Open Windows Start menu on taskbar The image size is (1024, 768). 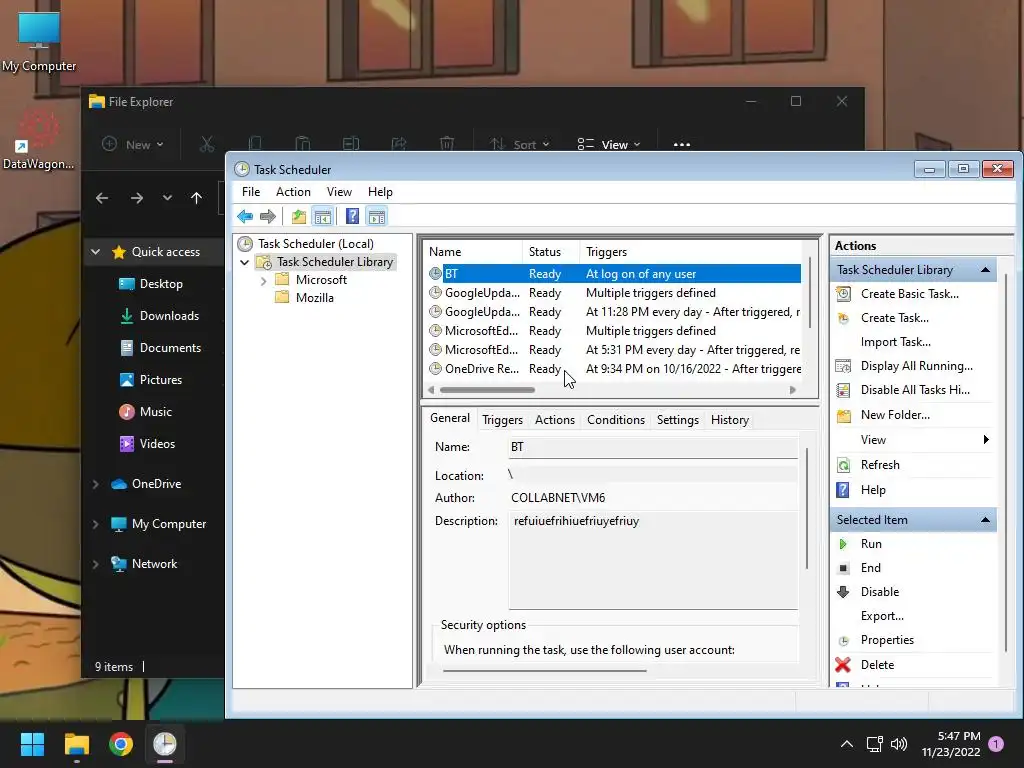coord(32,744)
